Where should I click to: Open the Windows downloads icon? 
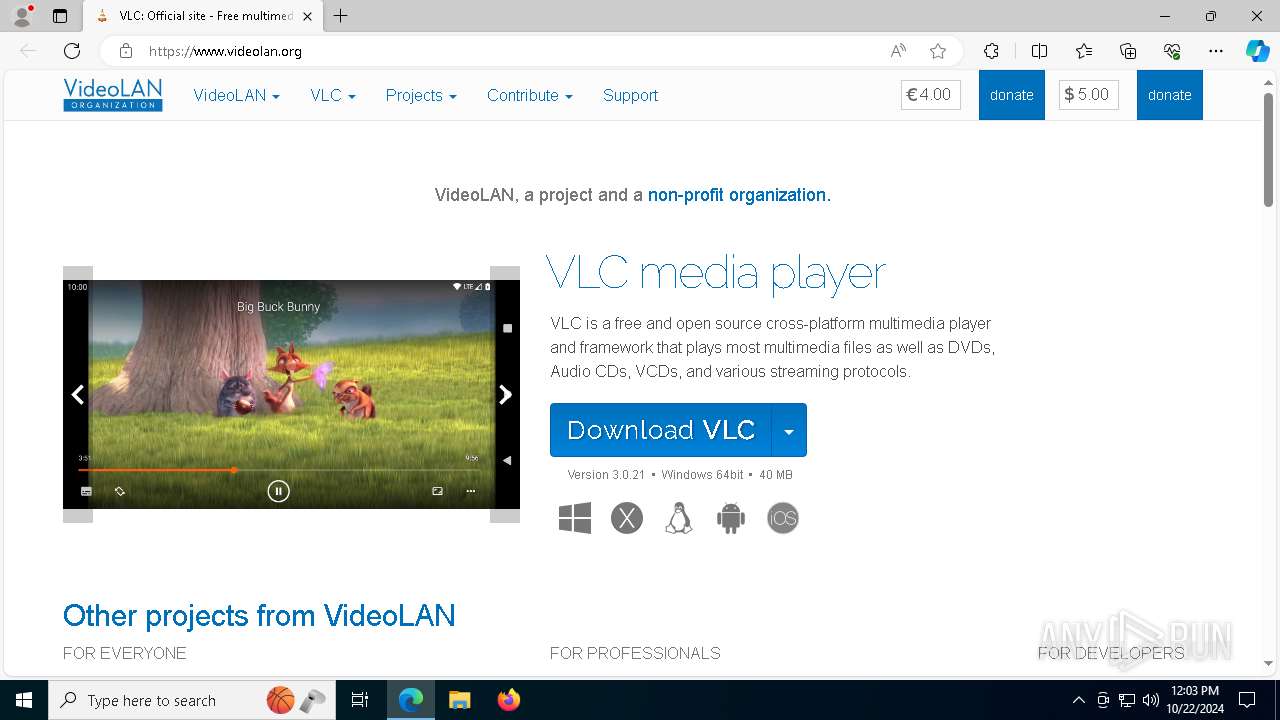575,518
